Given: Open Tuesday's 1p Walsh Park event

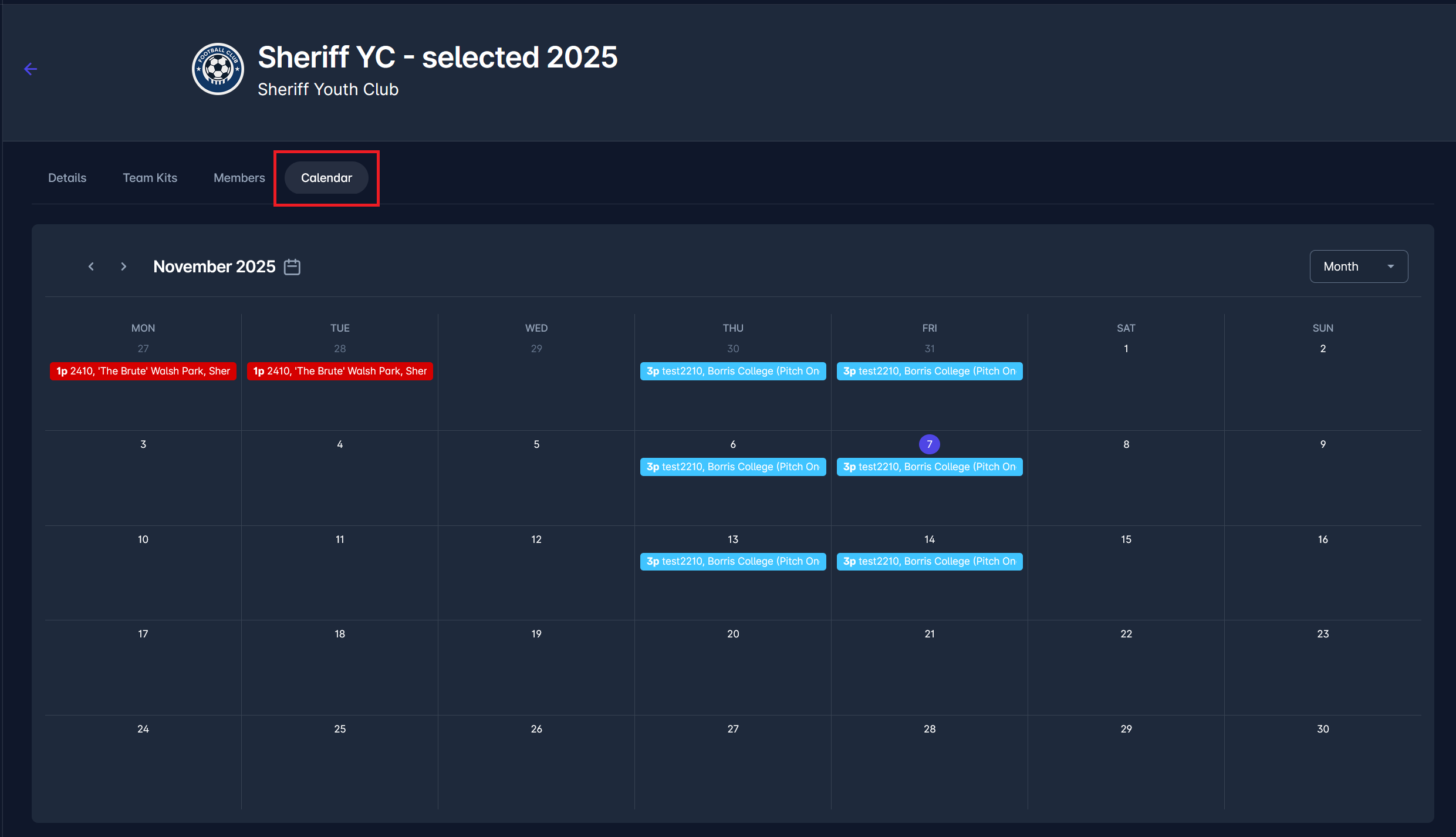Looking at the screenshot, I should [x=339, y=371].
